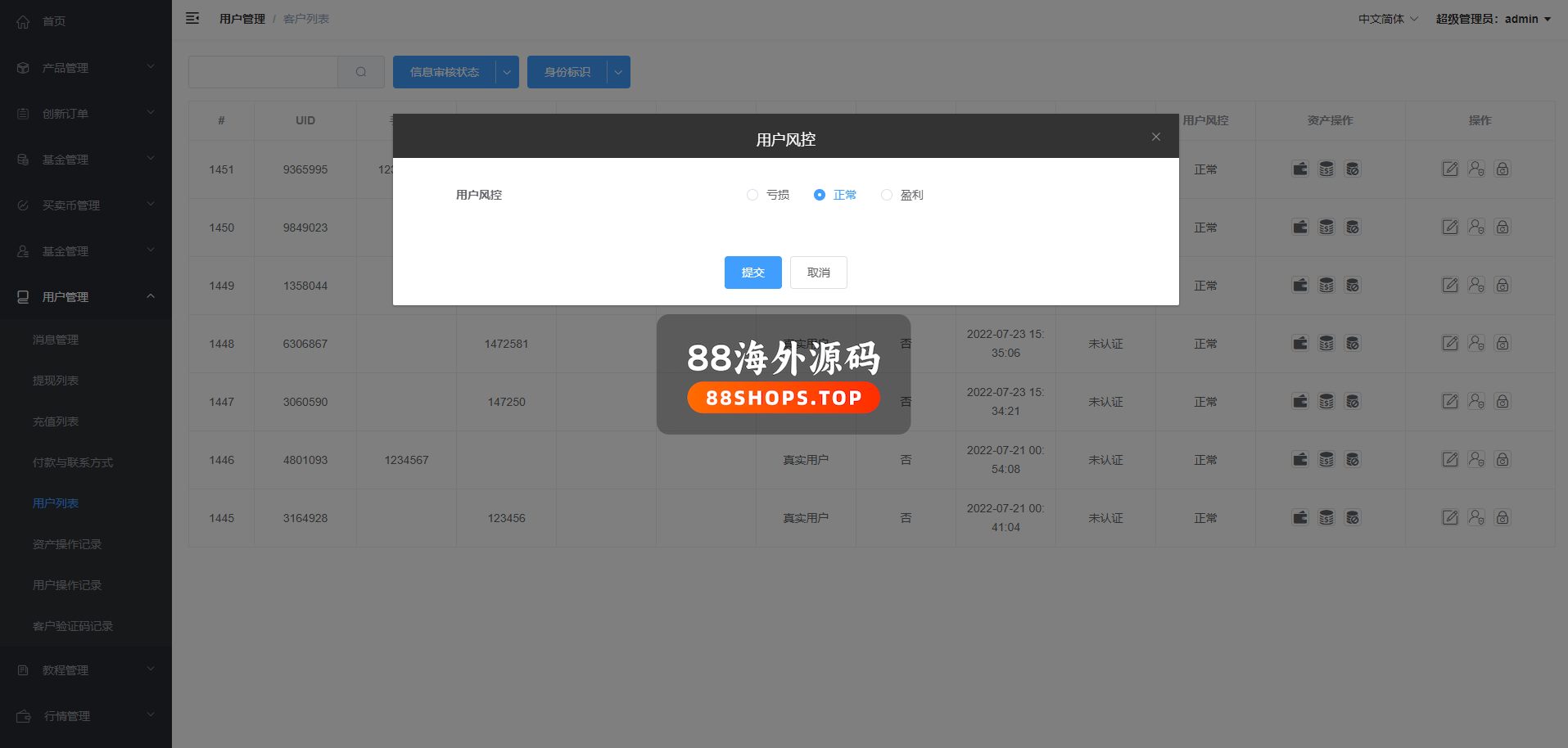Open user risk control icon for row 1447
The image size is (1568, 748).
(1476, 402)
